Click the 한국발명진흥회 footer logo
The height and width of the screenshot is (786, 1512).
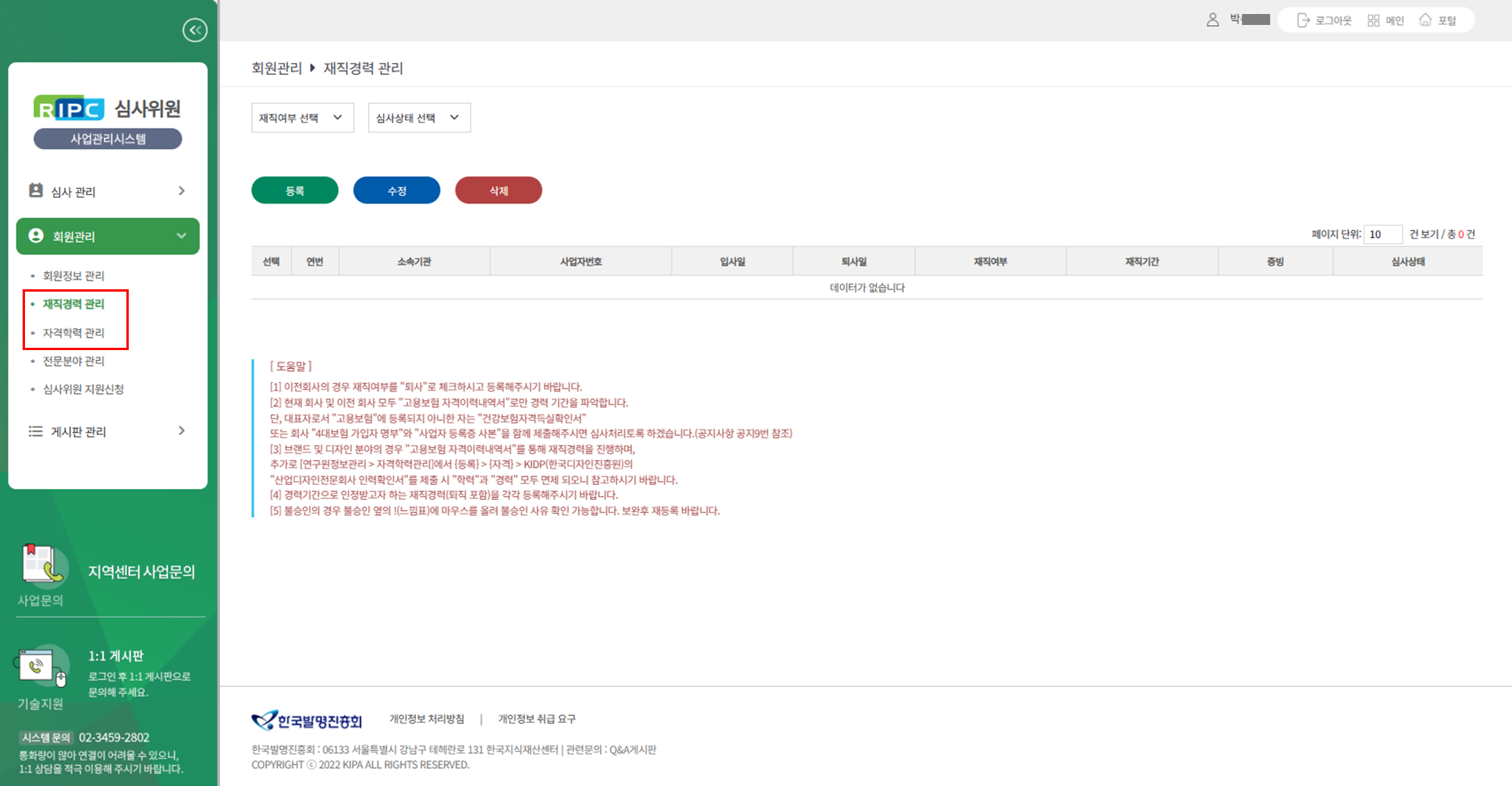pyautogui.click(x=307, y=720)
